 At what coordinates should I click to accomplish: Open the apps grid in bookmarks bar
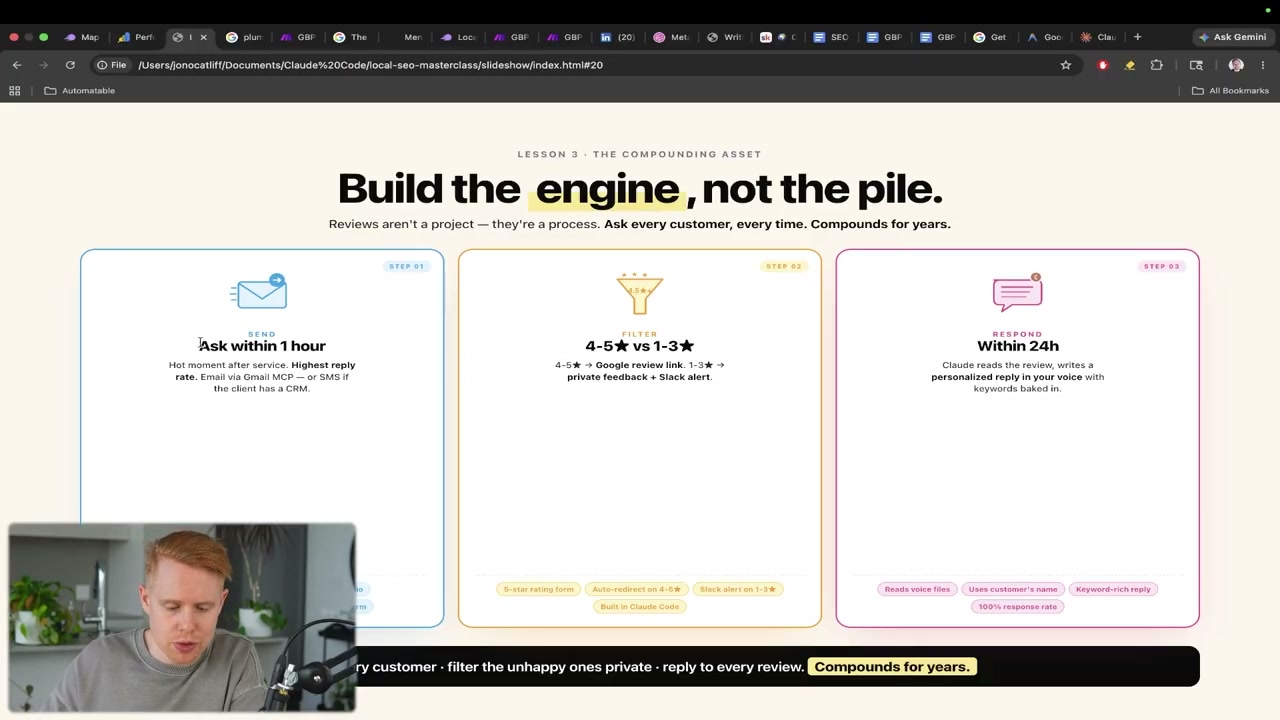[x=15, y=91]
